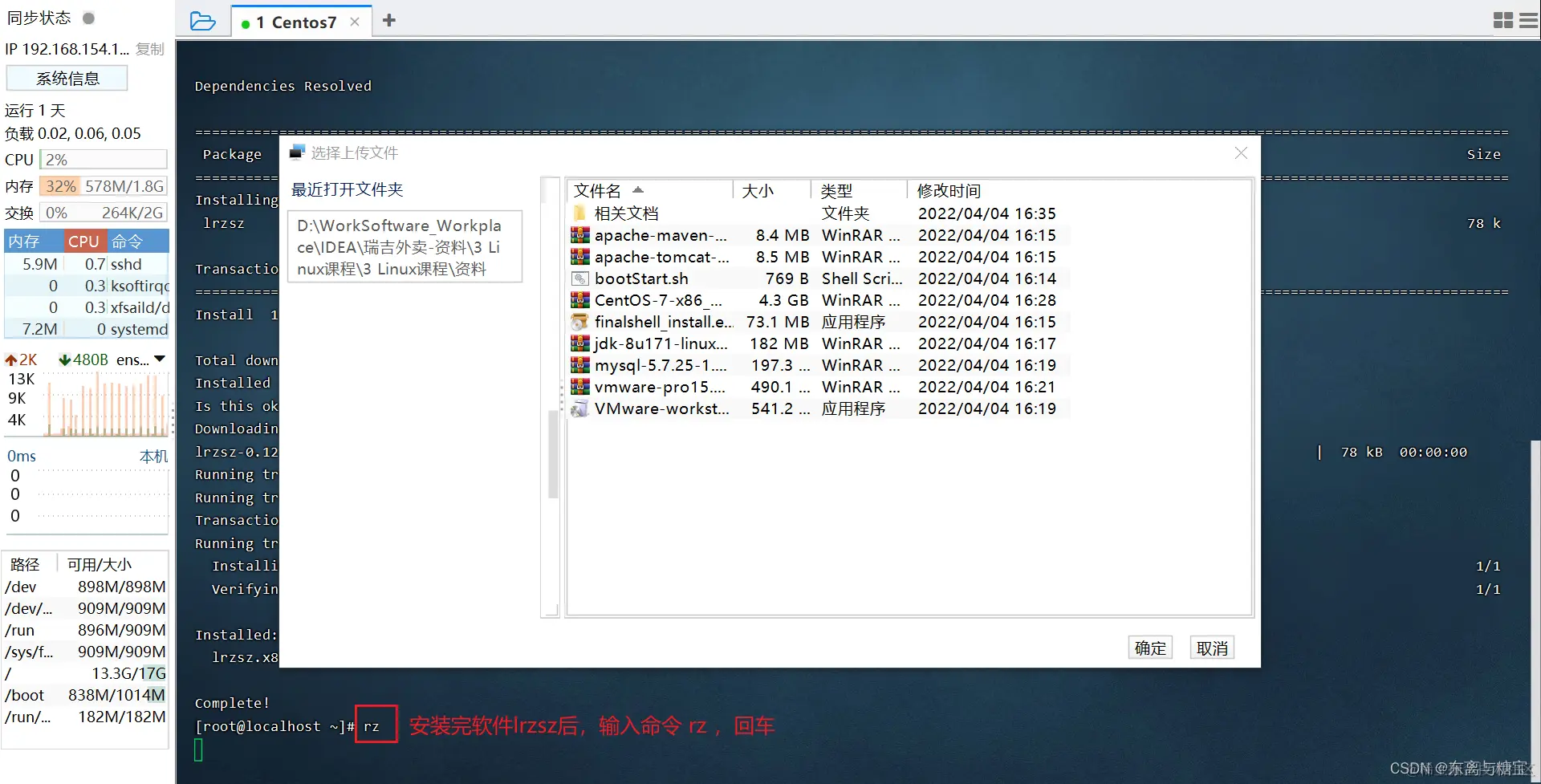Click the mysql-5.7.25 archive icon
Image resolution: width=1541 pixels, height=784 pixels.
(579, 365)
